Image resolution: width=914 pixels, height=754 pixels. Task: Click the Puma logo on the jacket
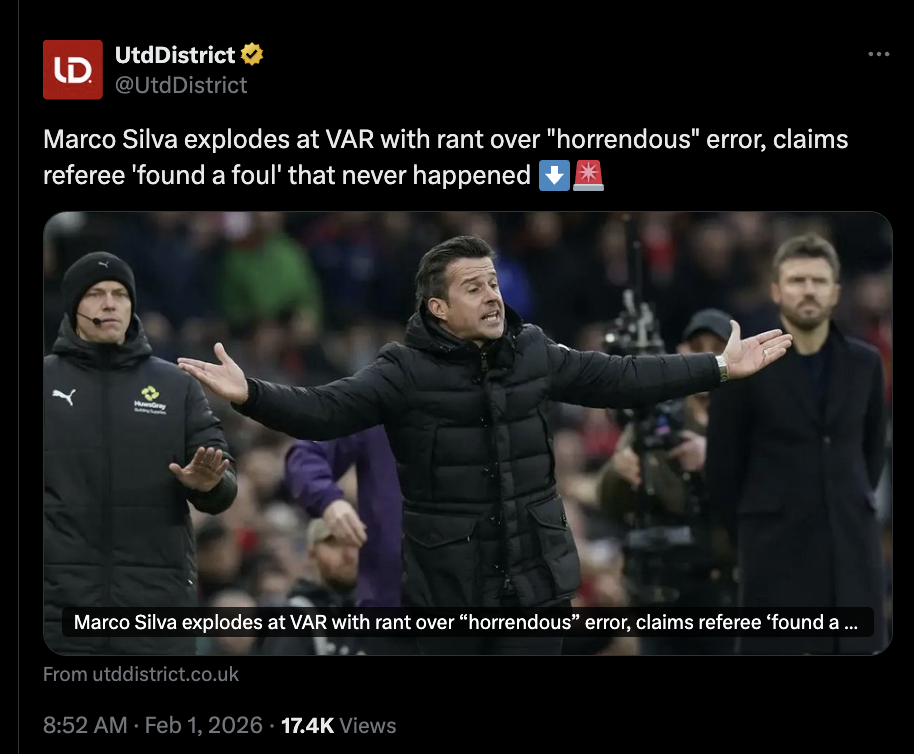point(64,397)
